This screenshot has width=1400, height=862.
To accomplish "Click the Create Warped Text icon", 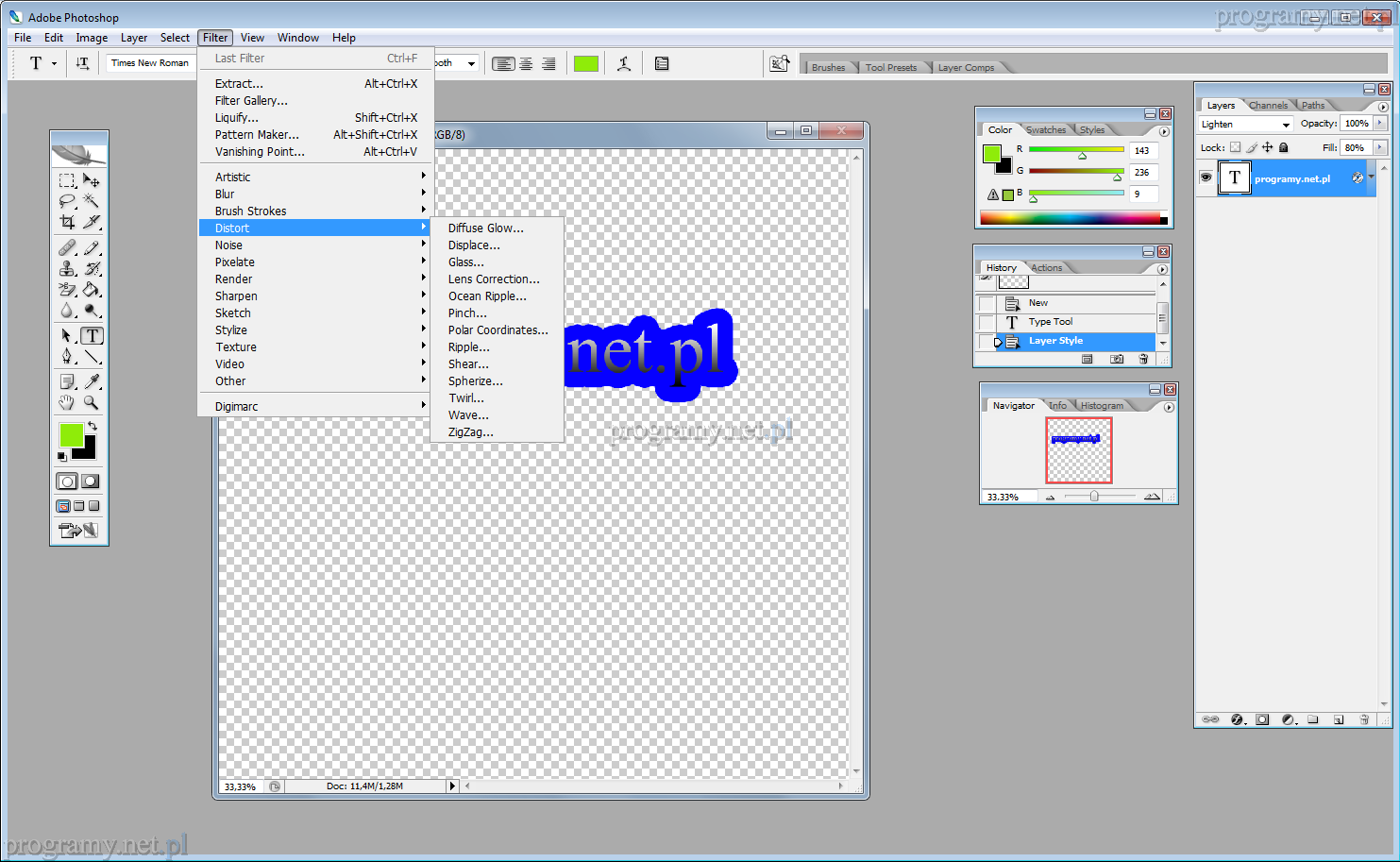I will (624, 63).
